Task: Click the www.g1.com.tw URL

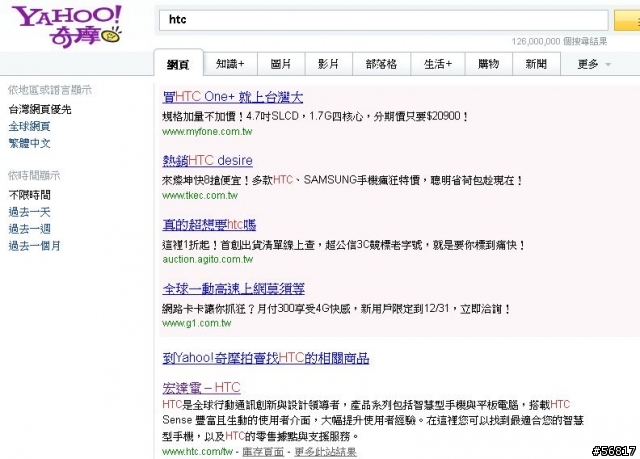Action: pyautogui.click(x=196, y=323)
